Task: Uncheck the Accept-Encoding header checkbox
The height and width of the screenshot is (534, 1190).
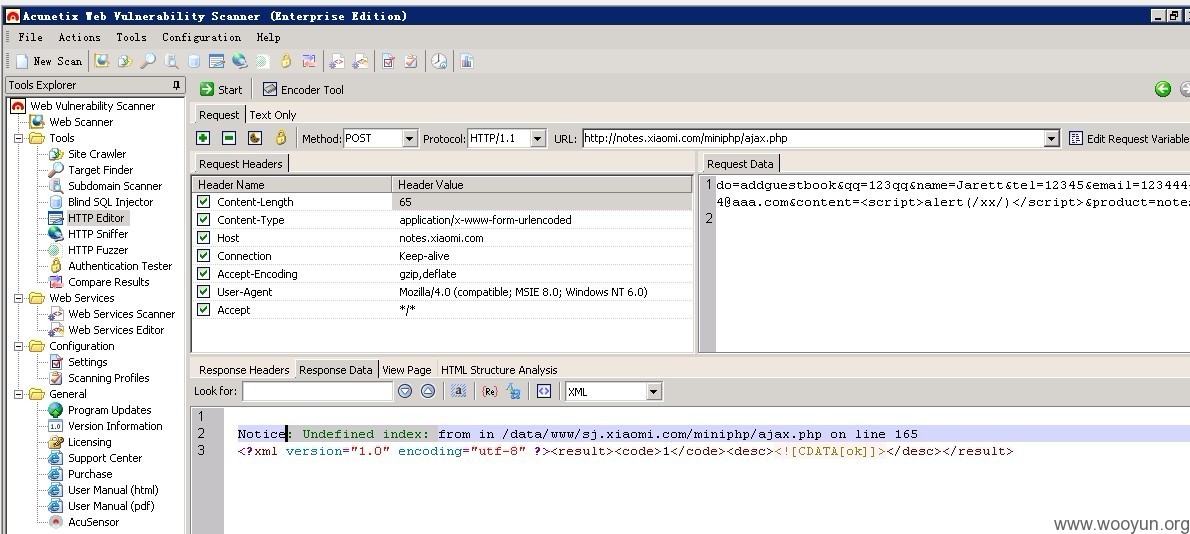Action: (x=203, y=274)
